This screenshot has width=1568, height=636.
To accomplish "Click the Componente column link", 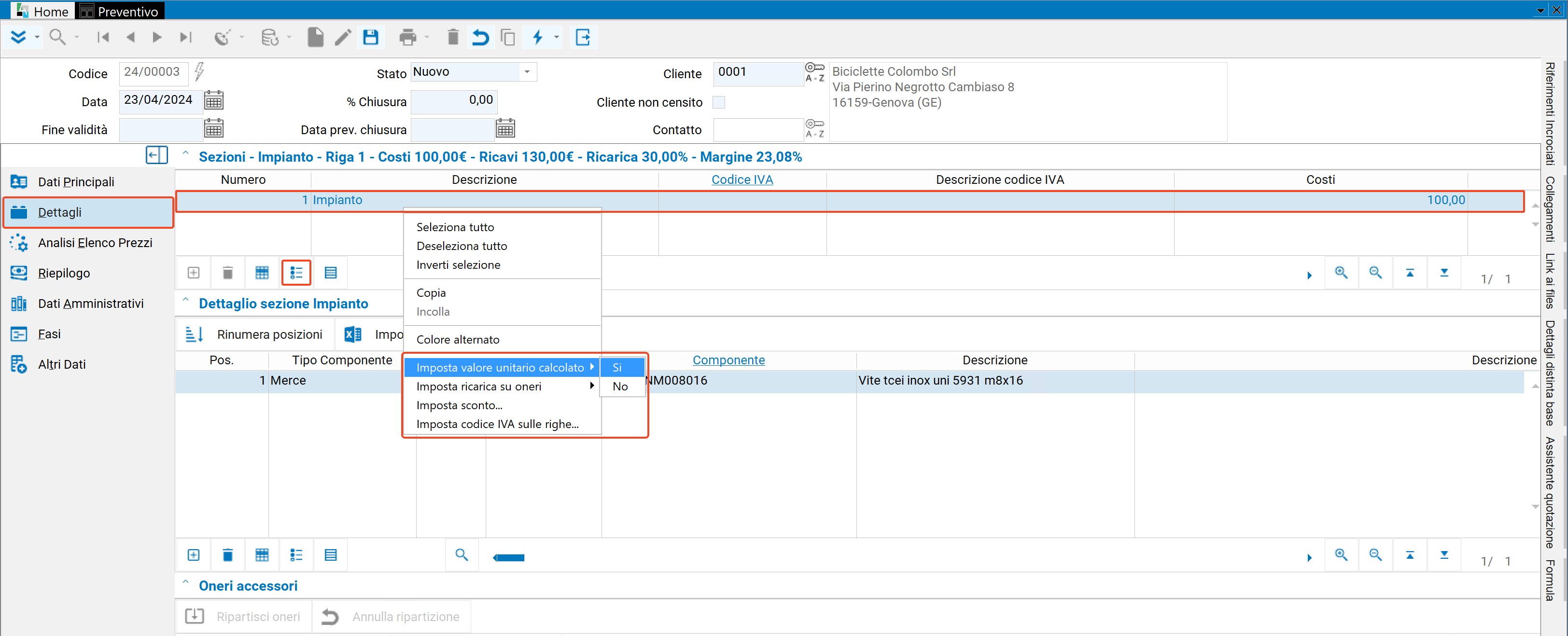I will (728, 359).
